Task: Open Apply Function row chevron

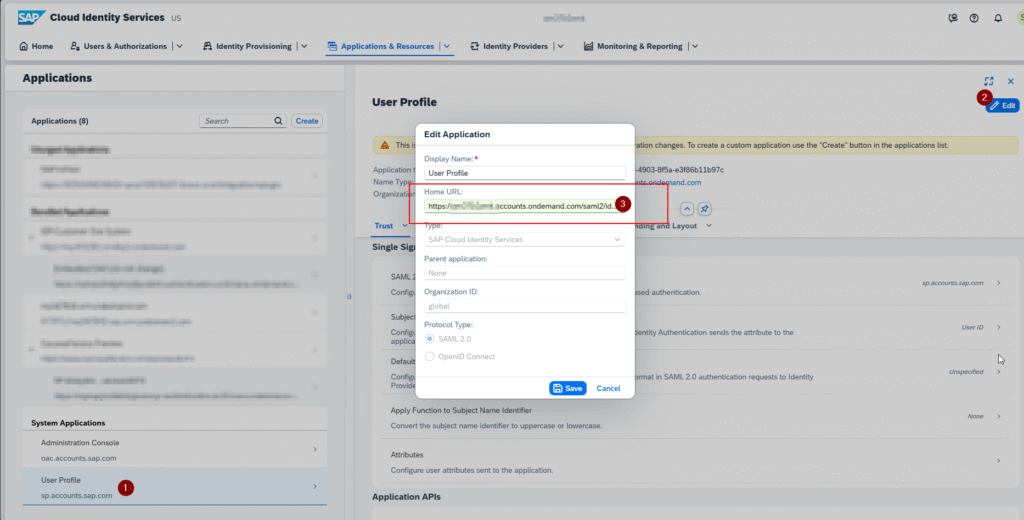Action: tap(999, 416)
